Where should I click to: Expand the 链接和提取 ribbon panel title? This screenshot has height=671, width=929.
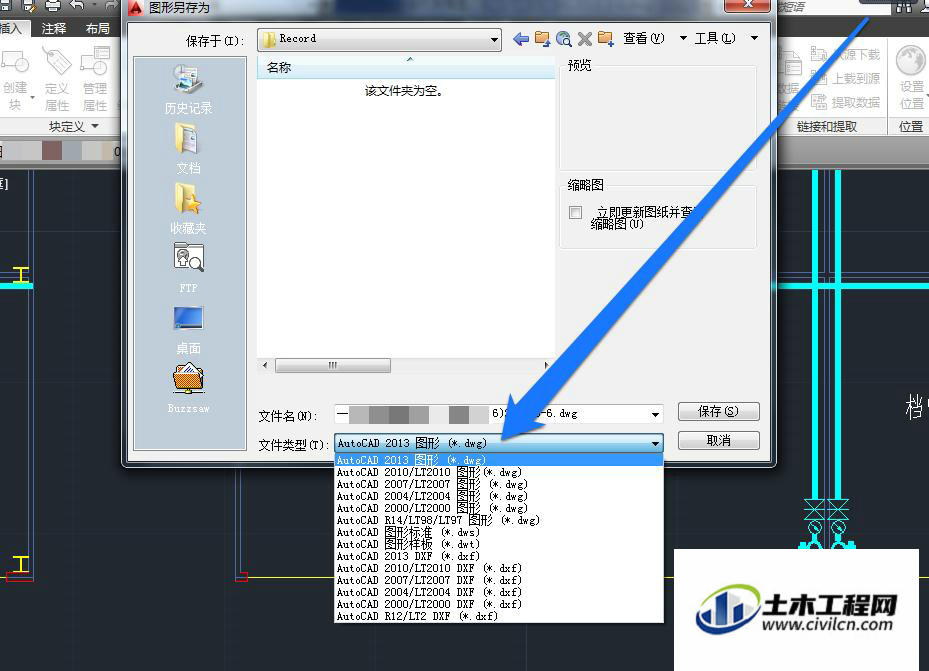point(827,126)
